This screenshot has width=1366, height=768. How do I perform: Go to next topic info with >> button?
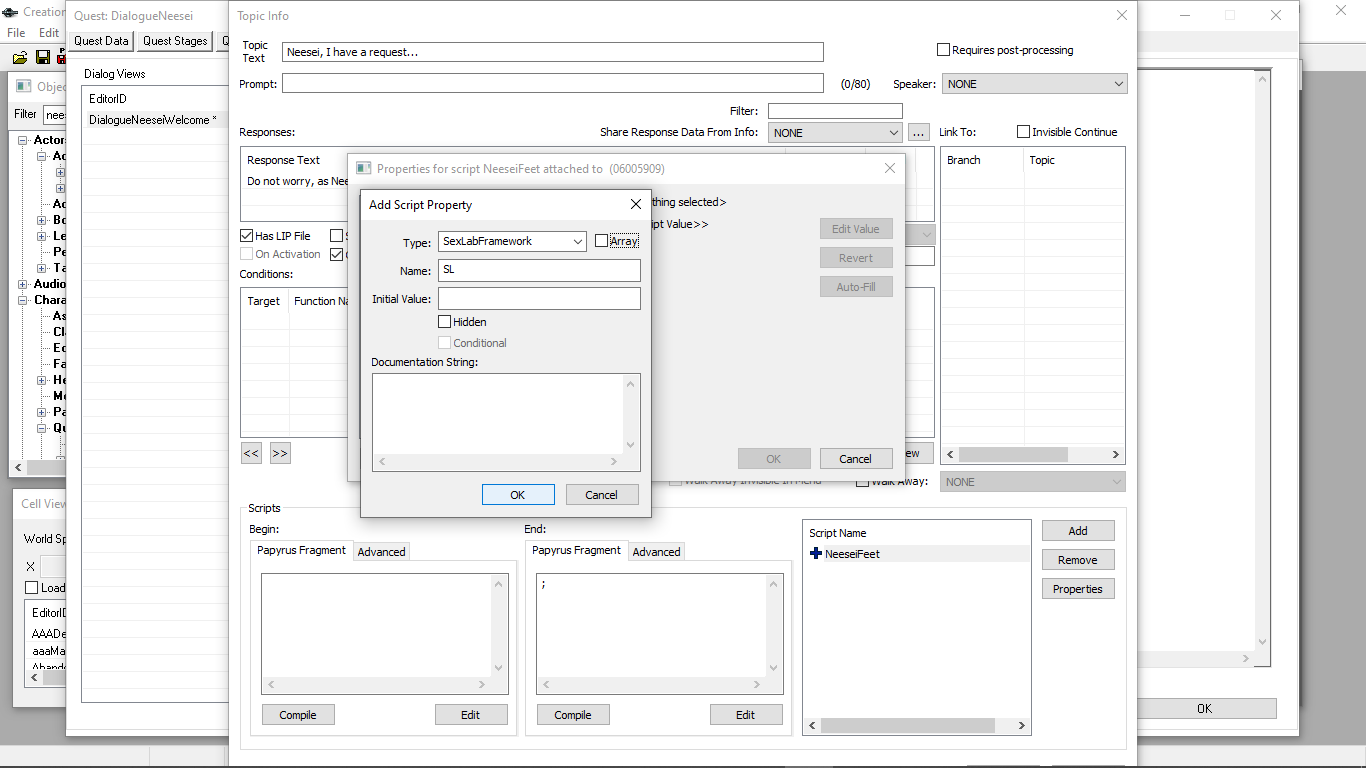[x=280, y=453]
